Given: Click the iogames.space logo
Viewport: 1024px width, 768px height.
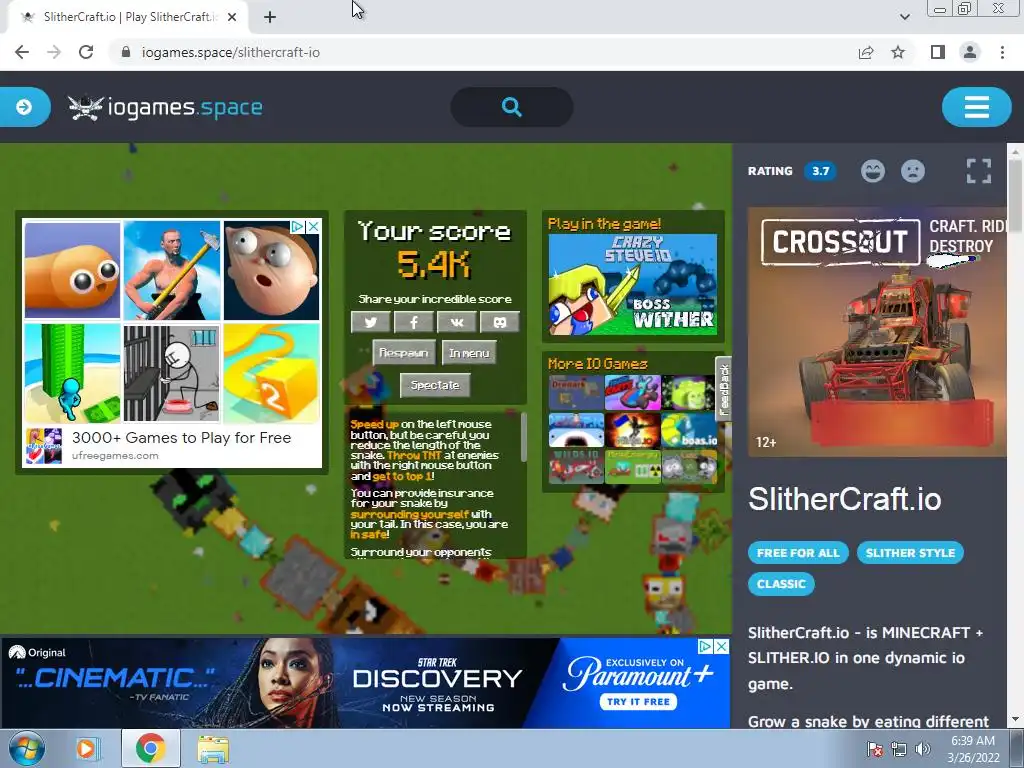Looking at the screenshot, I should click(165, 107).
